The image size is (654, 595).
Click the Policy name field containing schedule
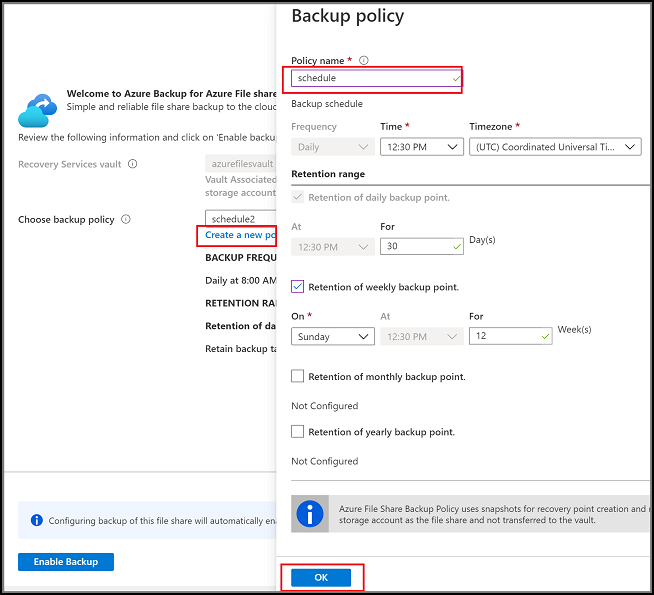click(x=377, y=78)
